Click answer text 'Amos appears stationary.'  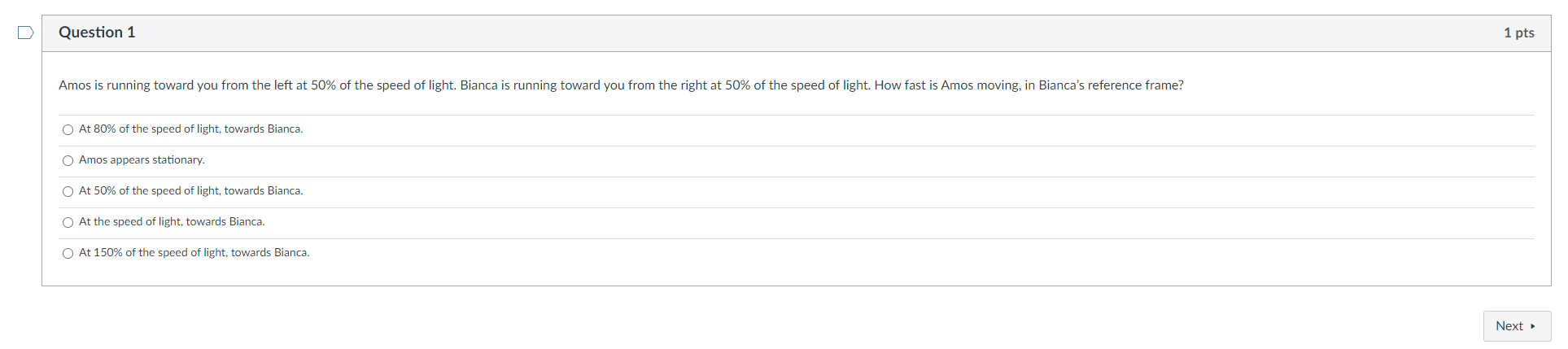click(142, 160)
